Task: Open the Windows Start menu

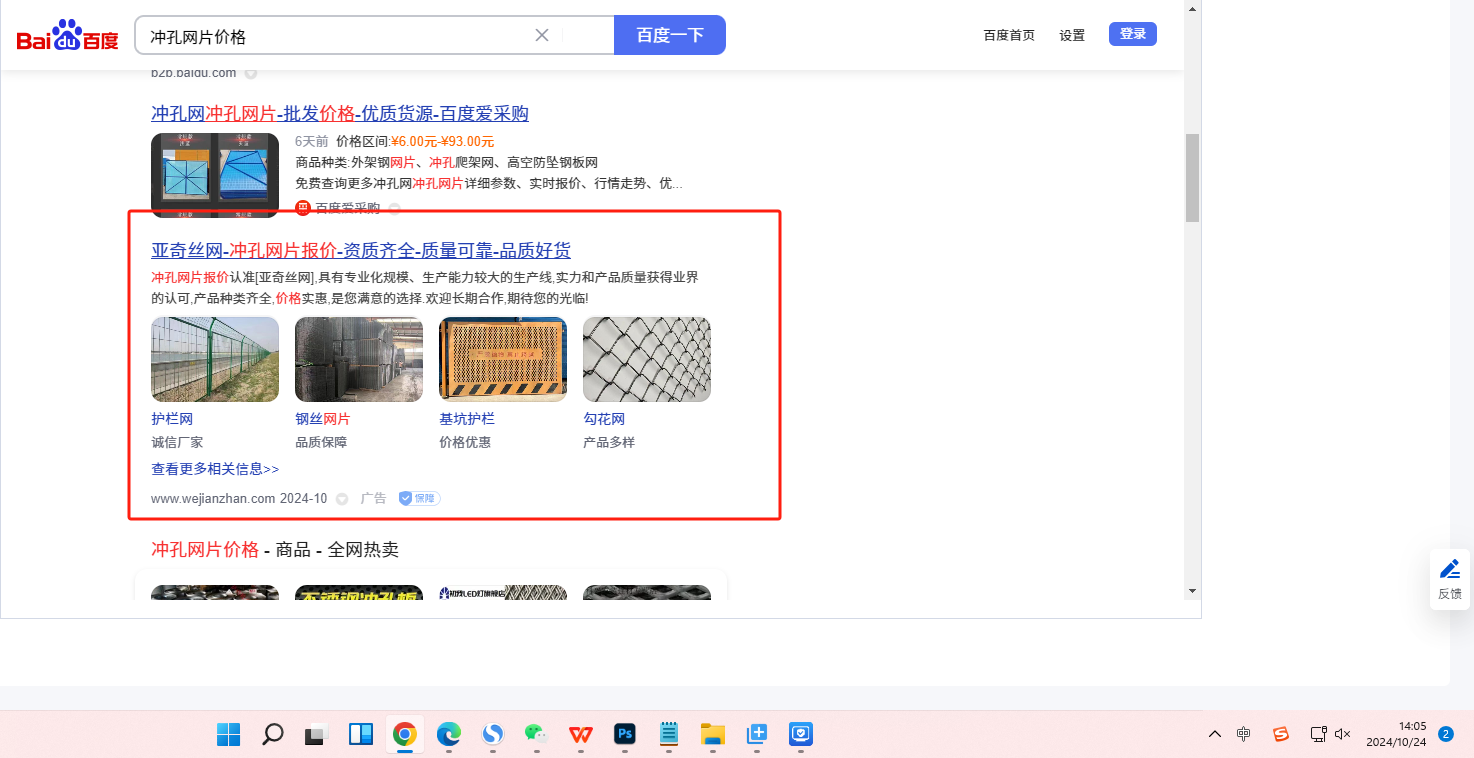Action: point(229,735)
